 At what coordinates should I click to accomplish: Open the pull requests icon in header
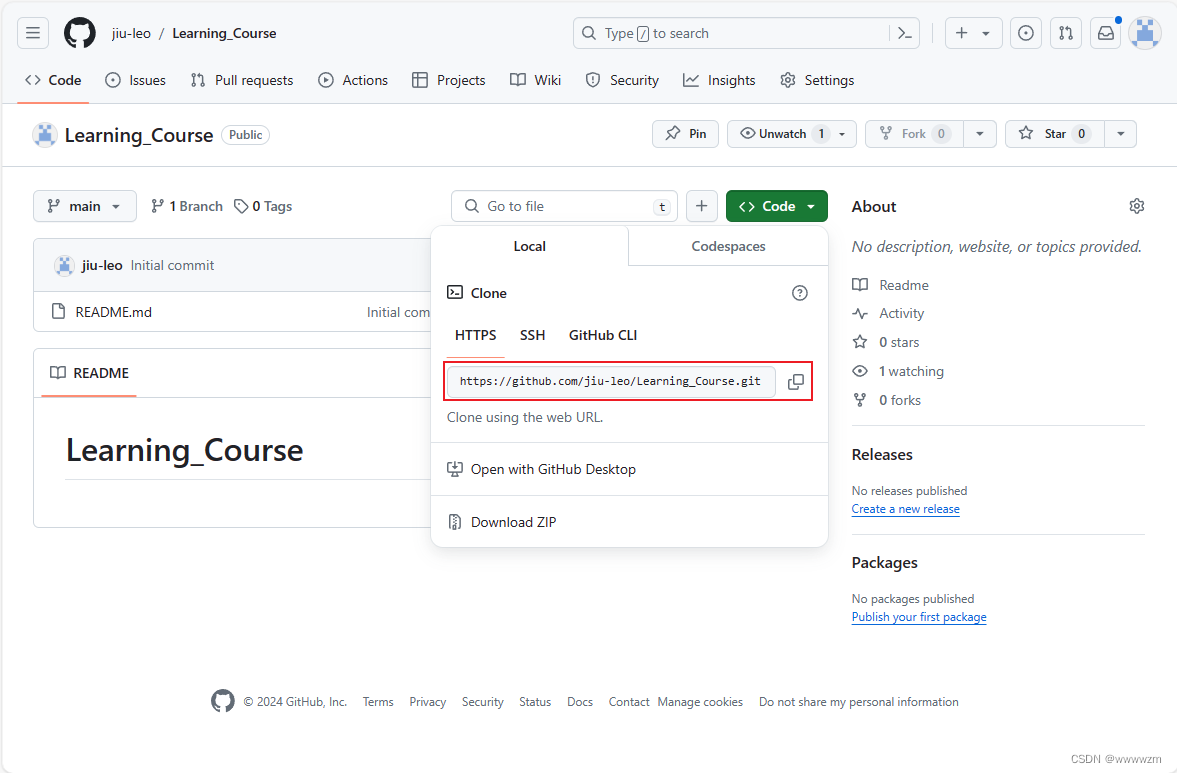(1066, 33)
